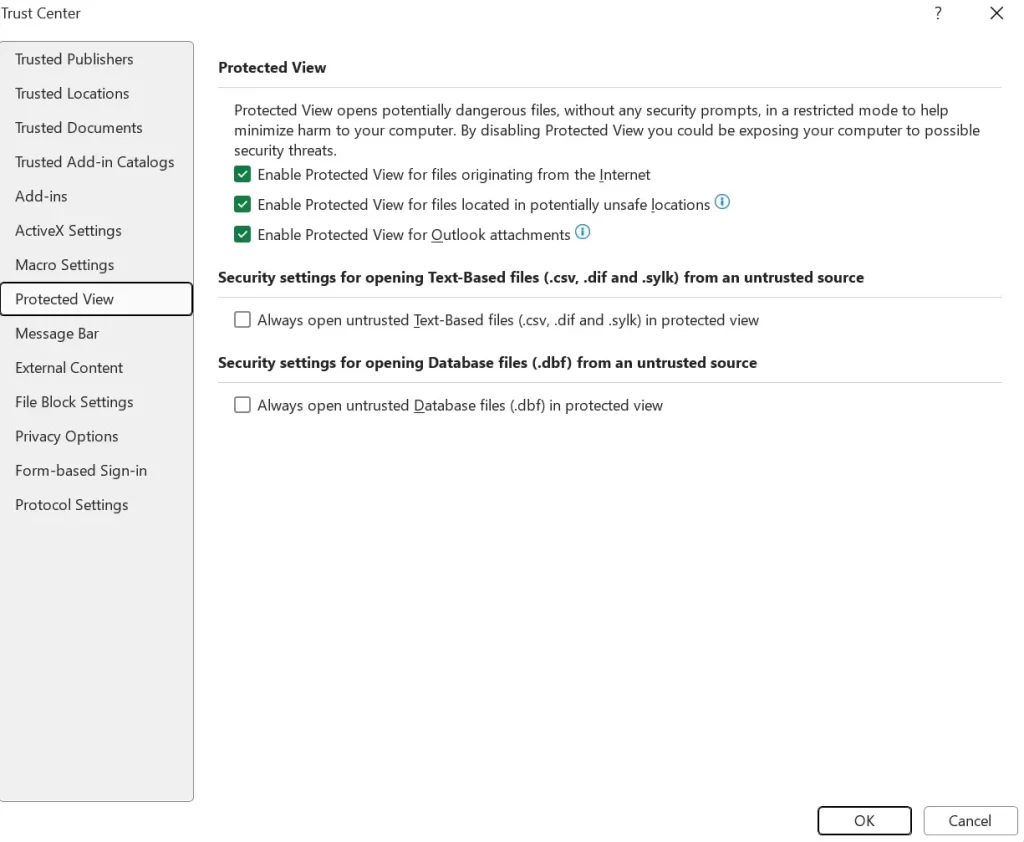Open File Block Settings page
This screenshot has width=1024, height=842.
point(74,402)
